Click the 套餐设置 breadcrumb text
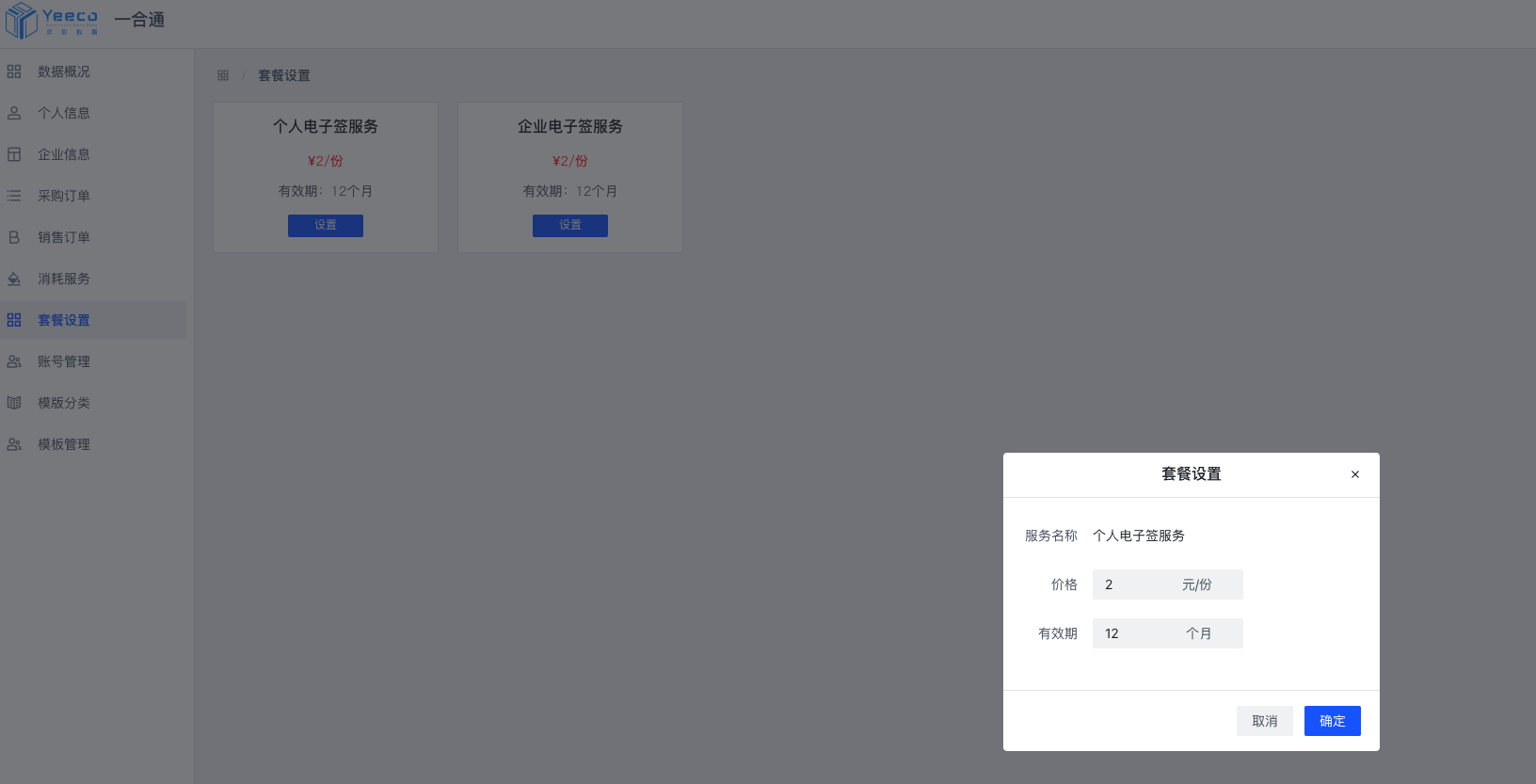Image resolution: width=1536 pixels, height=784 pixels. click(284, 75)
